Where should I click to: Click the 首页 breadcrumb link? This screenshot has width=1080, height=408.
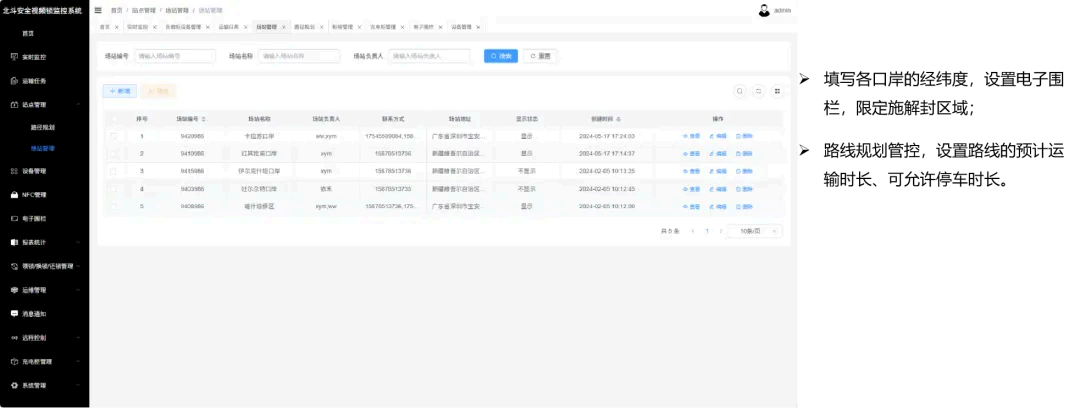tap(116, 10)
